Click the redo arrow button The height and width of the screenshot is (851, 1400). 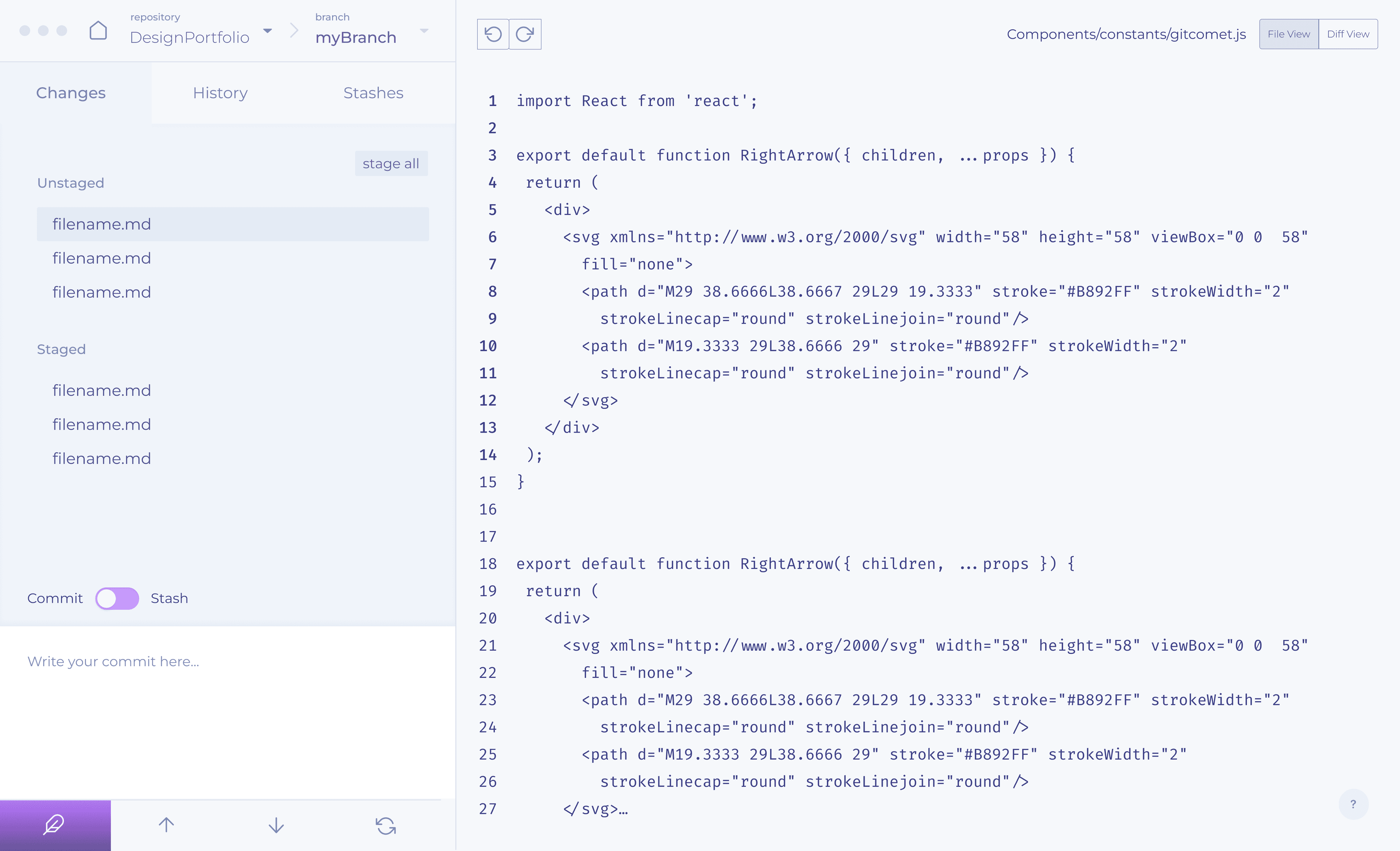(525, 34)
